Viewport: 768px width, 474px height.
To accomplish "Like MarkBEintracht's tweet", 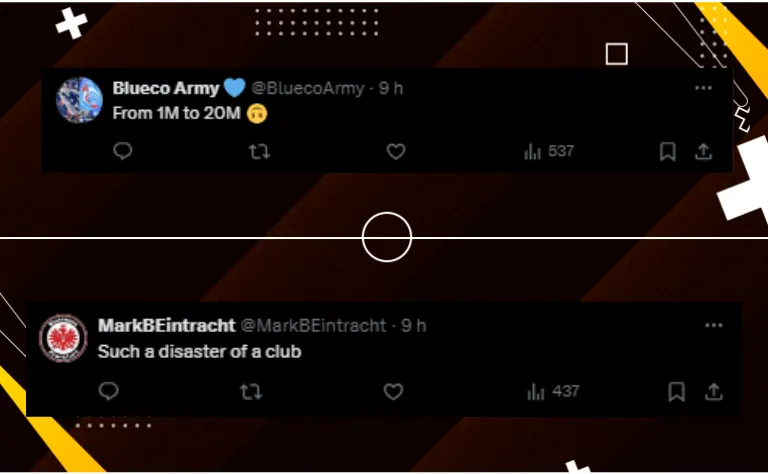I will pyautogui.click(x=393, y=392).
